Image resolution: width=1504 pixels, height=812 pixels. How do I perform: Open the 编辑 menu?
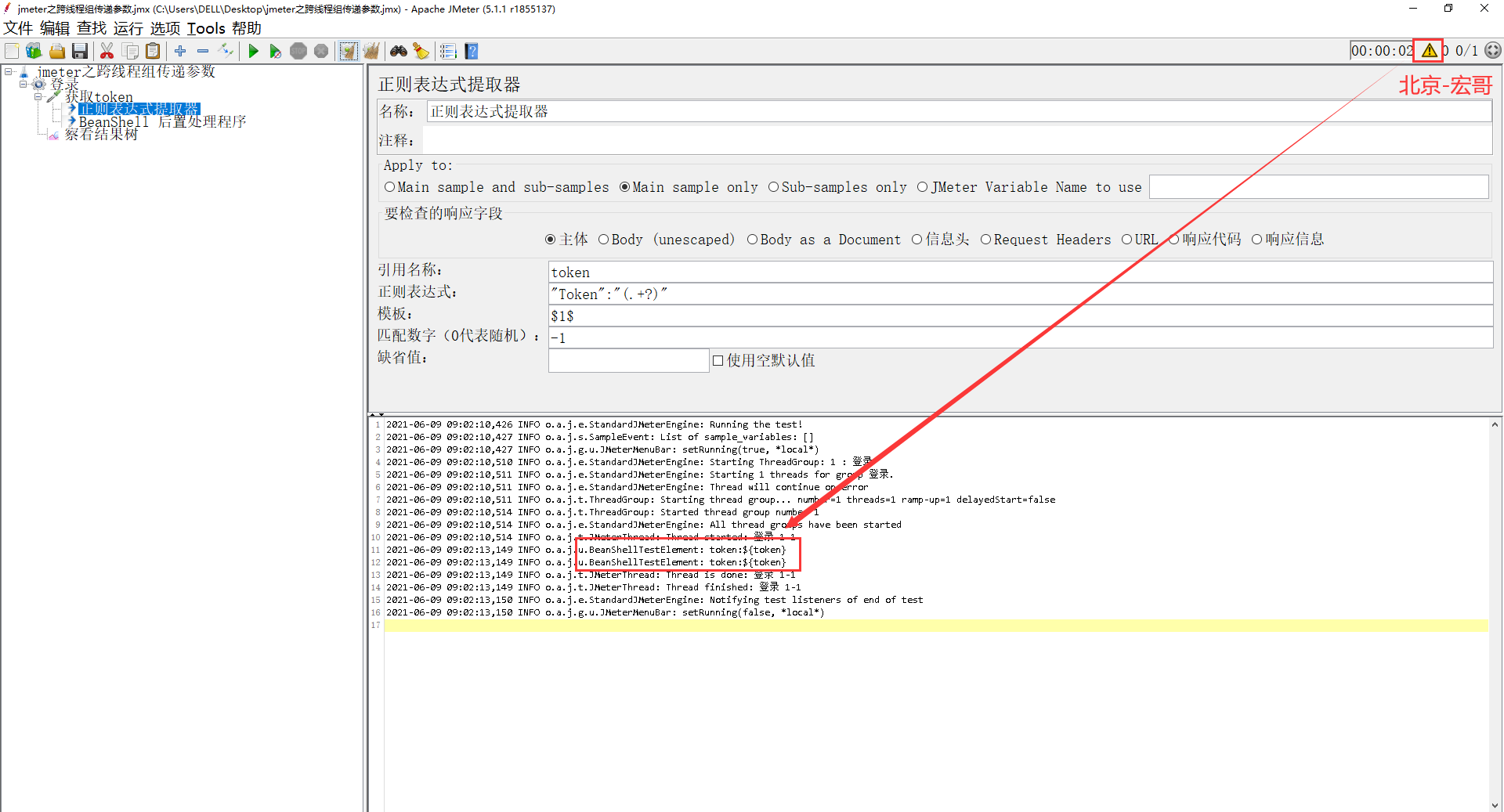55,28
